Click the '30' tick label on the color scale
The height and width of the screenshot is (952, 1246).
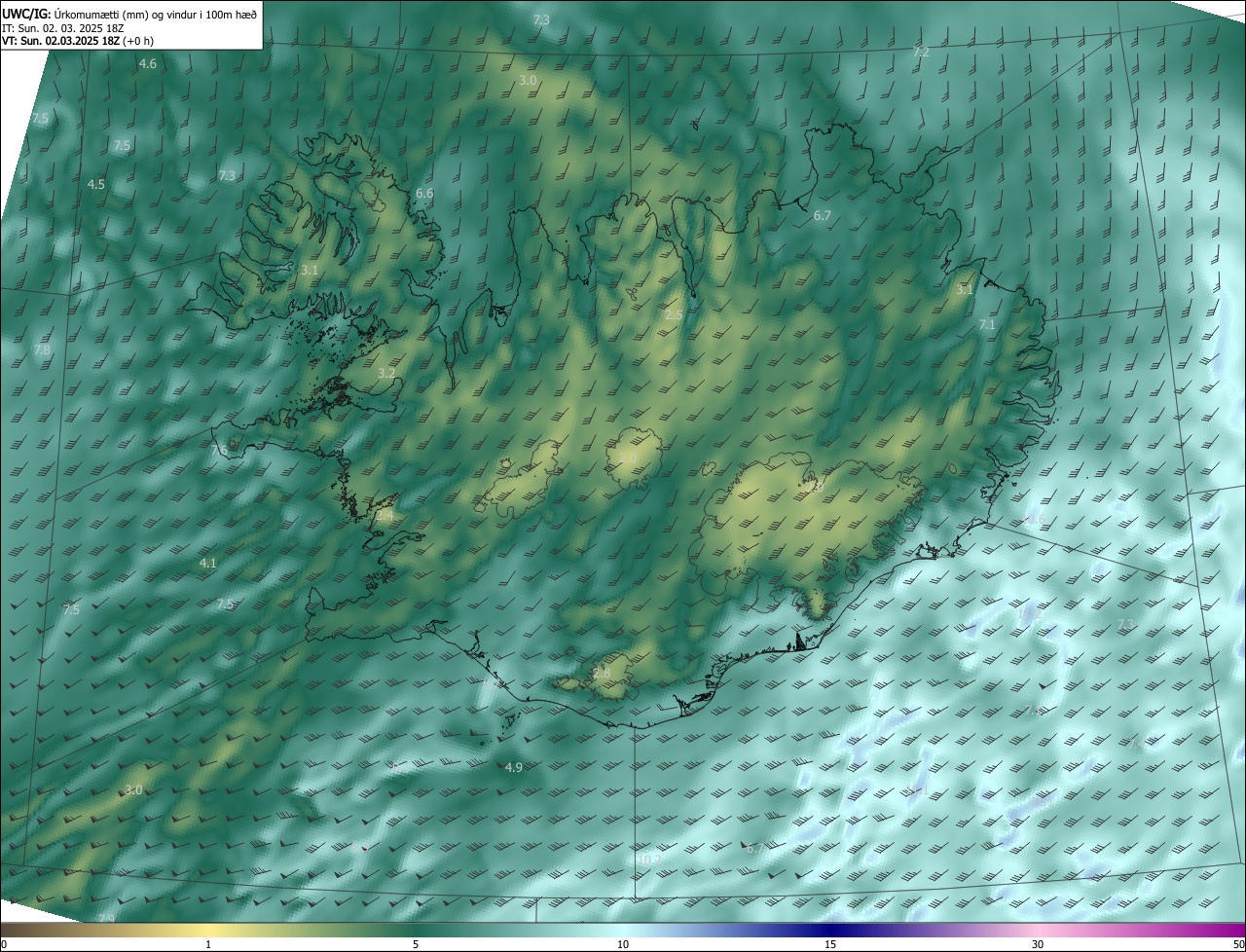[1038, 945]
